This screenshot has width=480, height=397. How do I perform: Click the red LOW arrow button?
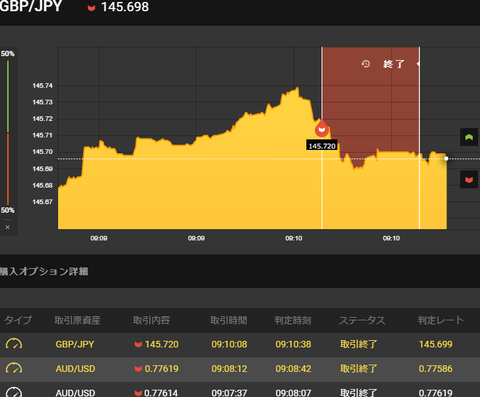click(x=469, y=180)
